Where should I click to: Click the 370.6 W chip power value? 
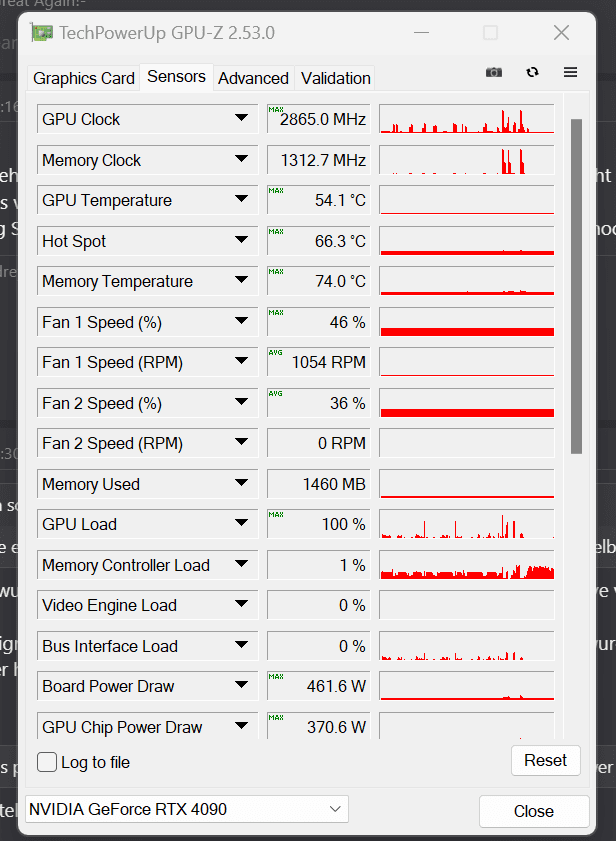(x=319, y=726)
